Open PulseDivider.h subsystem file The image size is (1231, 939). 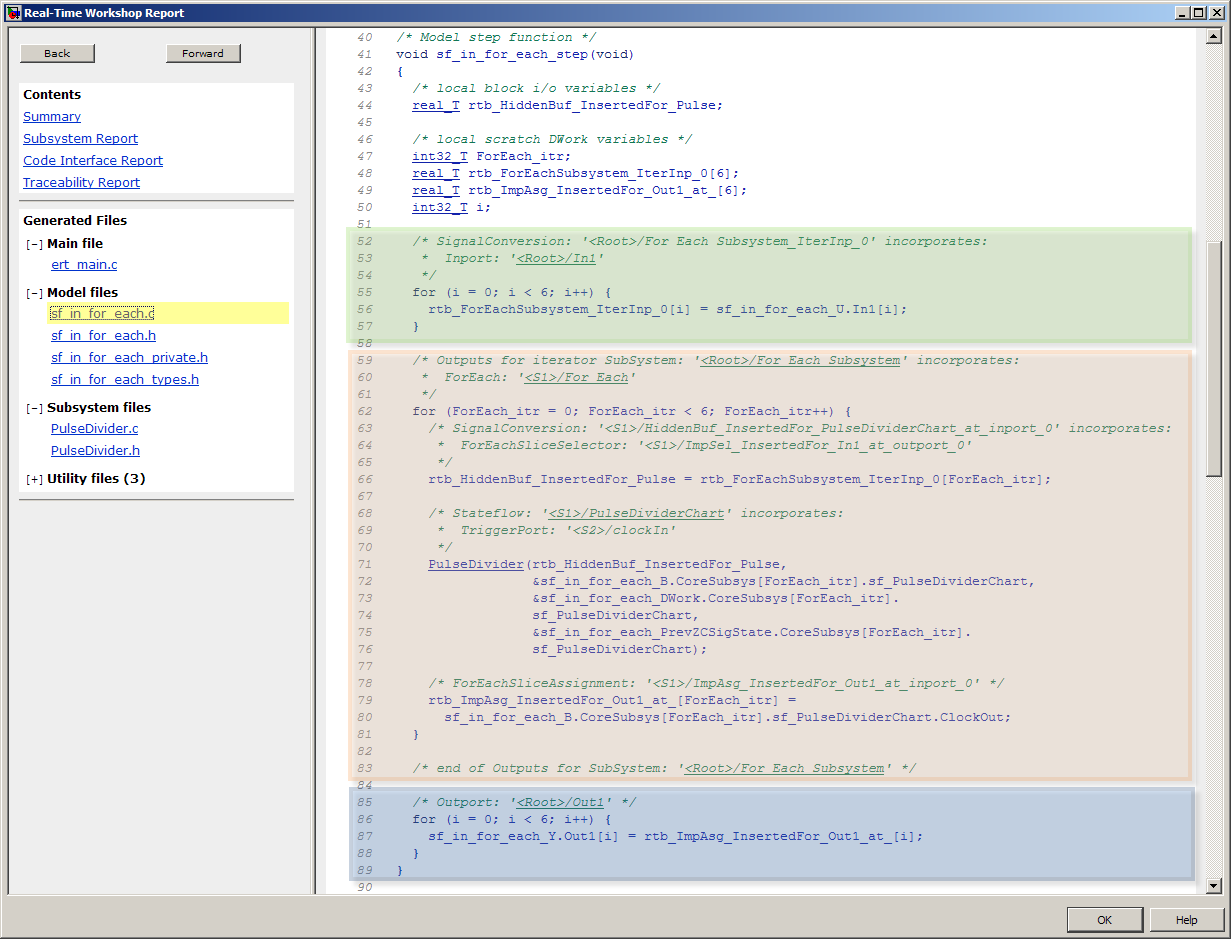pos(95,451)
